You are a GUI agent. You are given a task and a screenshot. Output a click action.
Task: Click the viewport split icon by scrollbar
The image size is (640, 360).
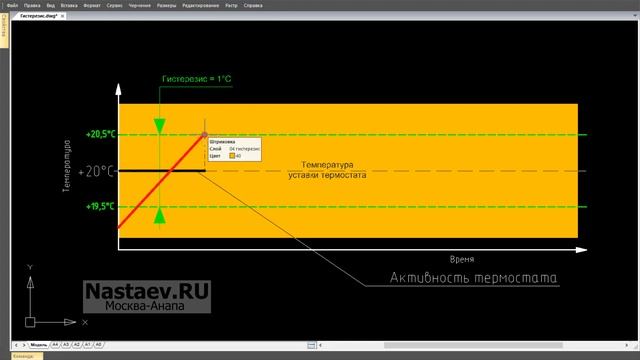(x=311, y=345)
